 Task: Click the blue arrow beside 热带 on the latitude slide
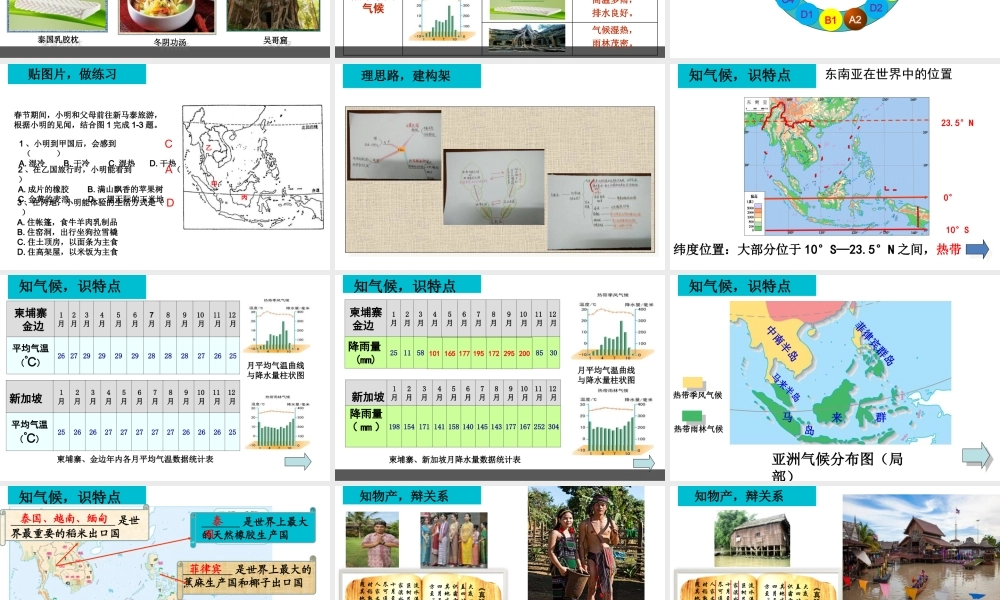click(x=977, y=249)
